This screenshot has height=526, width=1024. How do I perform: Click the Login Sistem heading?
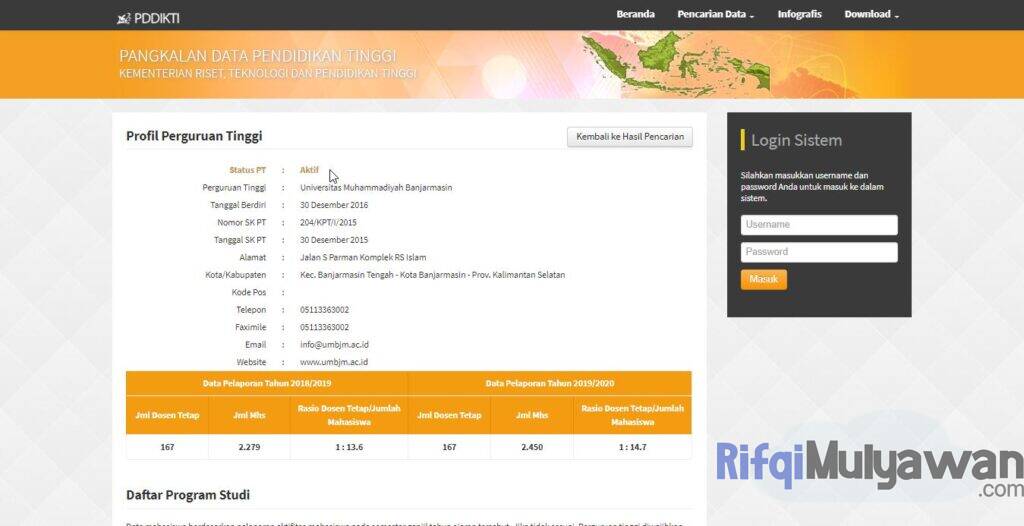click(x=796, y=140)
